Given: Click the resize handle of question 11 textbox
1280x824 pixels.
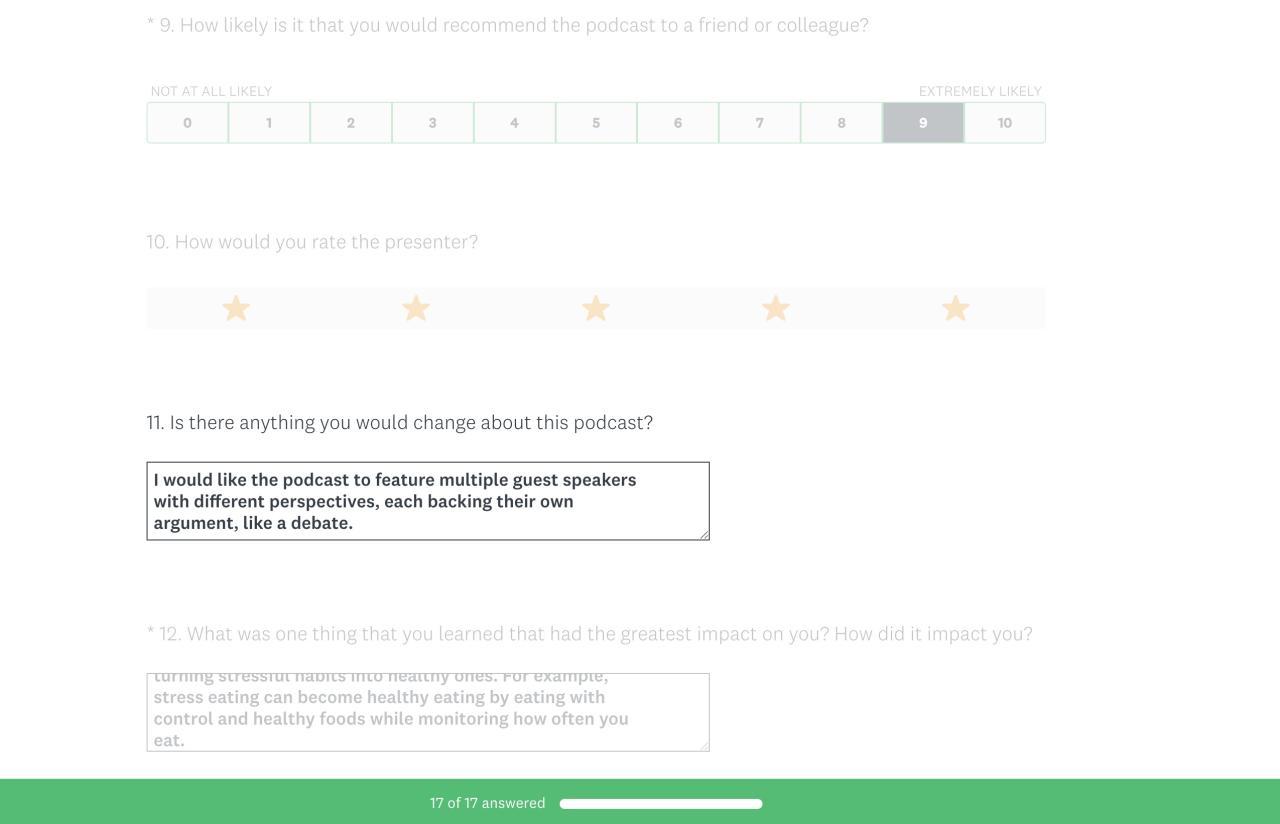Looking at the screenshot, I should 704,535.
